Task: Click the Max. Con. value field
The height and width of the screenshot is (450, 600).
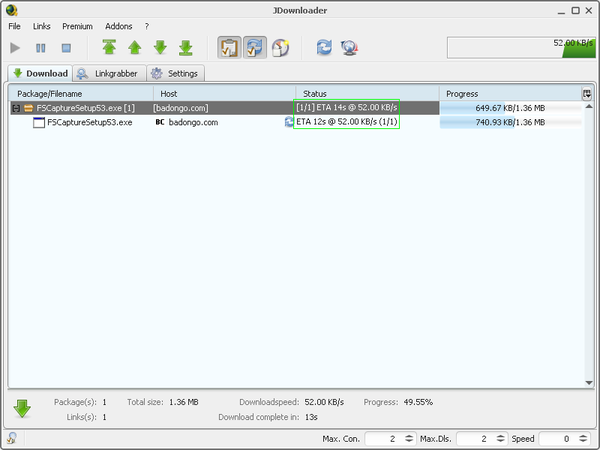Action: (384, 439)
